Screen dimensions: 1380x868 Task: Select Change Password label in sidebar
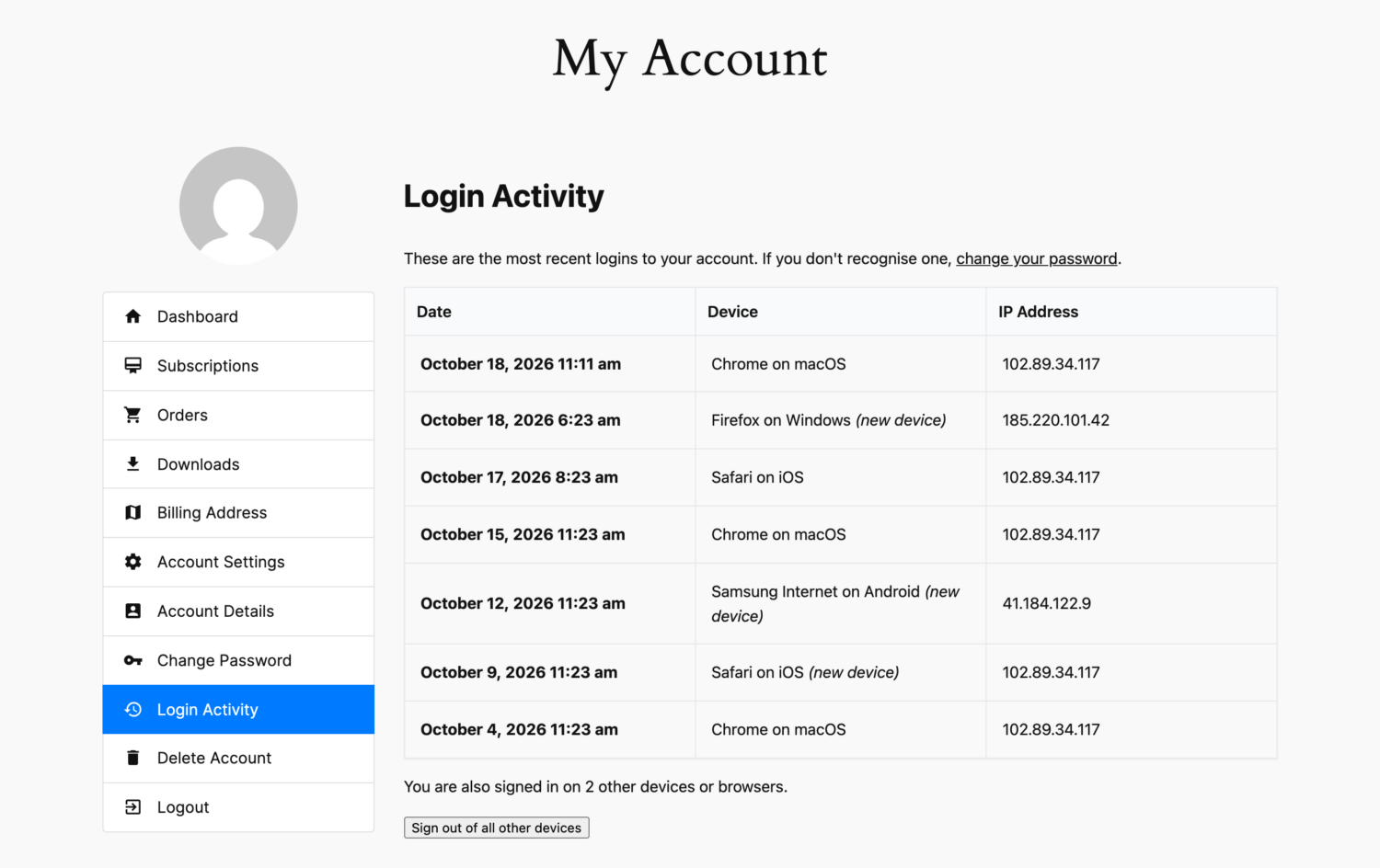click(x=224, y=660)
